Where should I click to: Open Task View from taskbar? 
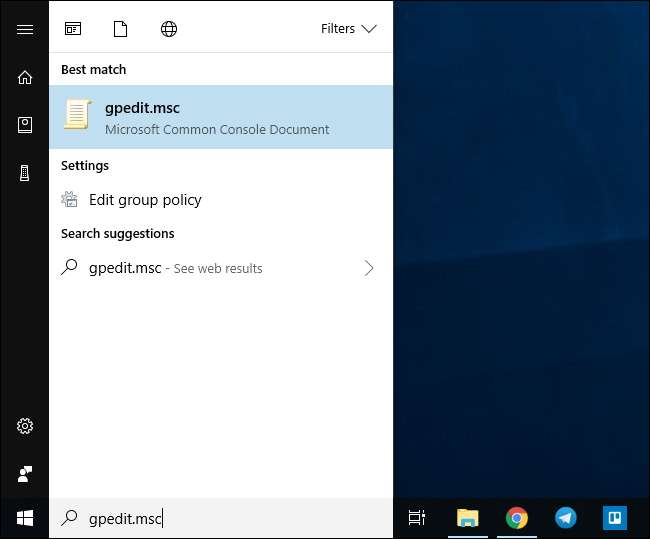417,518
